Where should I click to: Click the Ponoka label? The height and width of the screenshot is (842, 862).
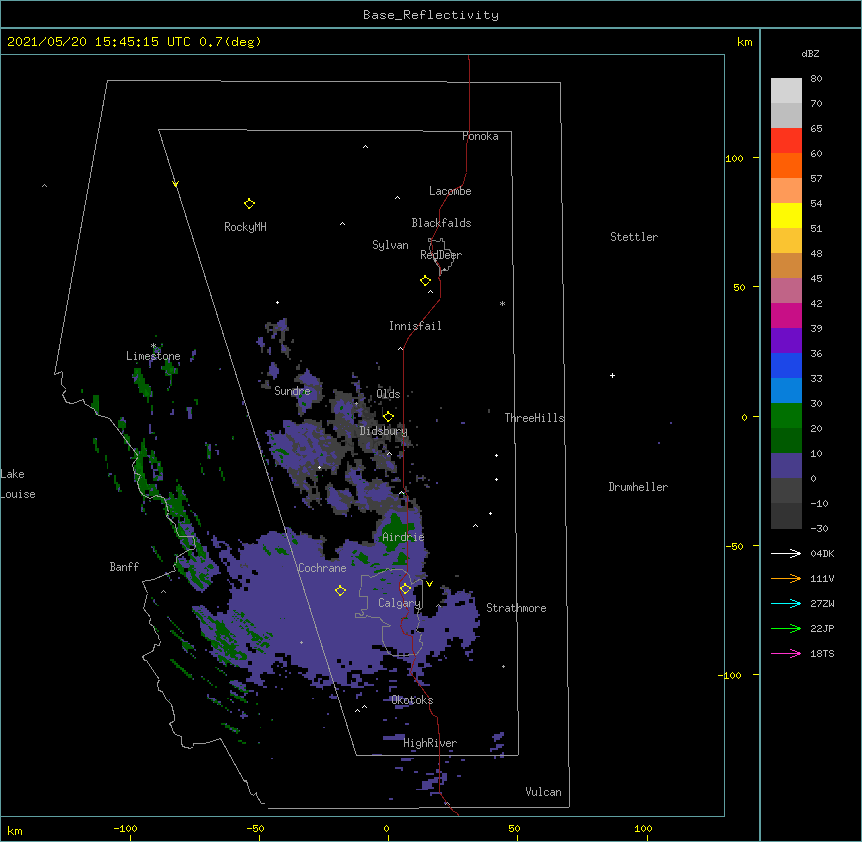pos(480,136)
